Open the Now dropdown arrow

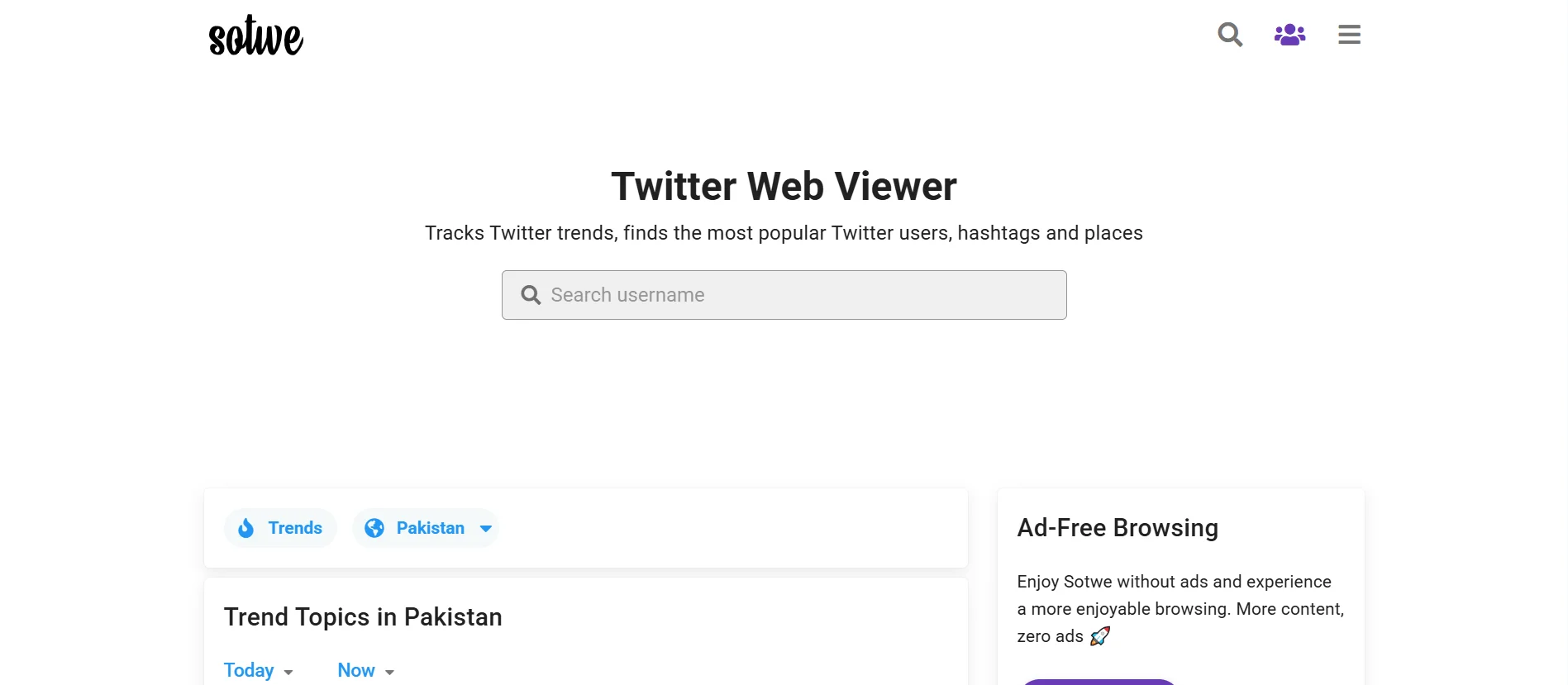click(391, 673)
